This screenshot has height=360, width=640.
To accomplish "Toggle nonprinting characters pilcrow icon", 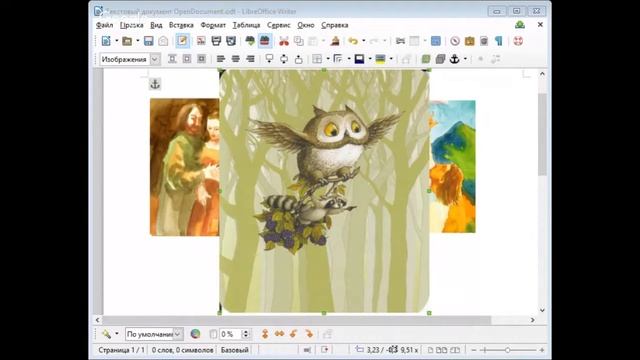I will [498, 41].
